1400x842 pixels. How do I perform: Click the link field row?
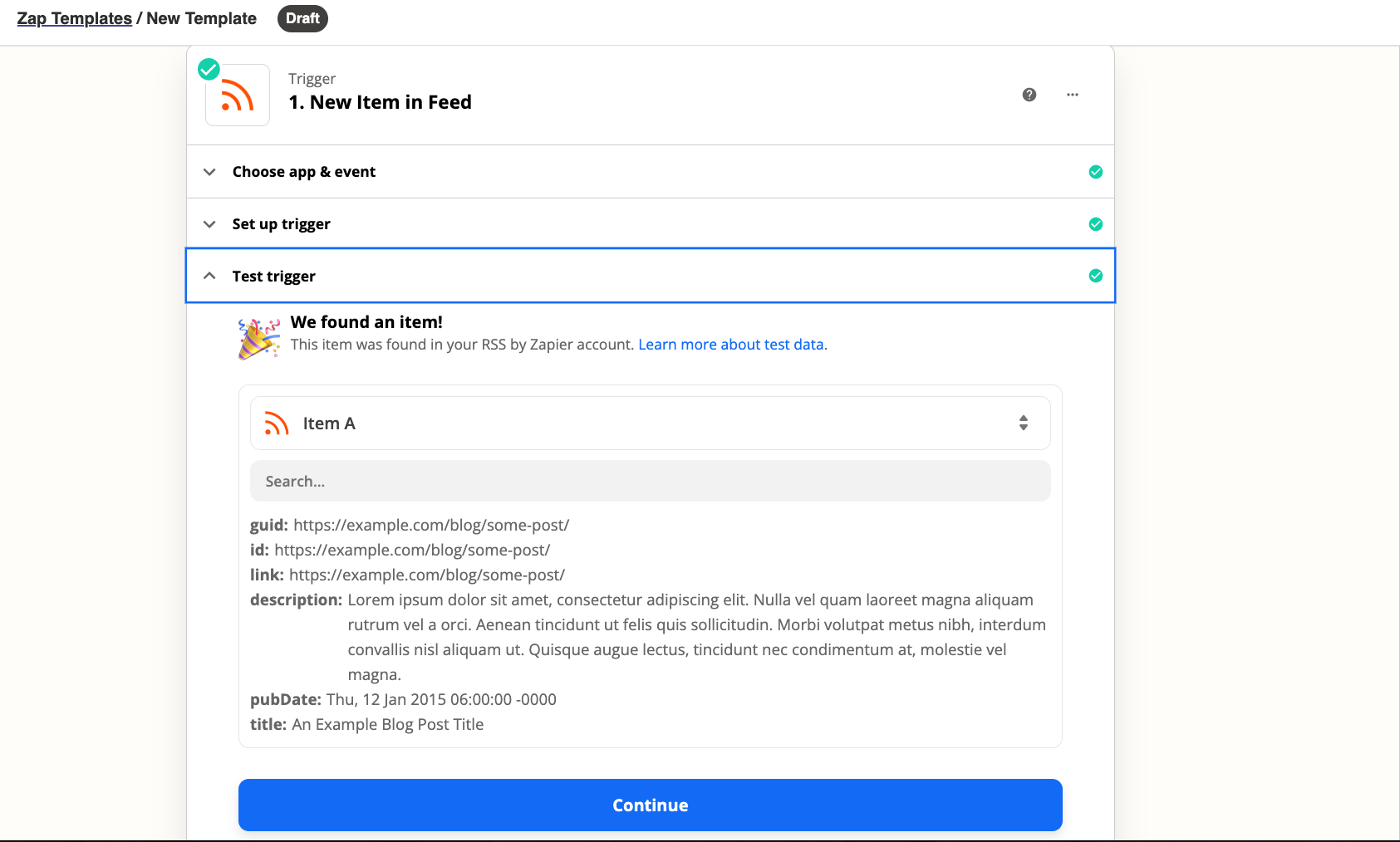(x=408, y=575)
